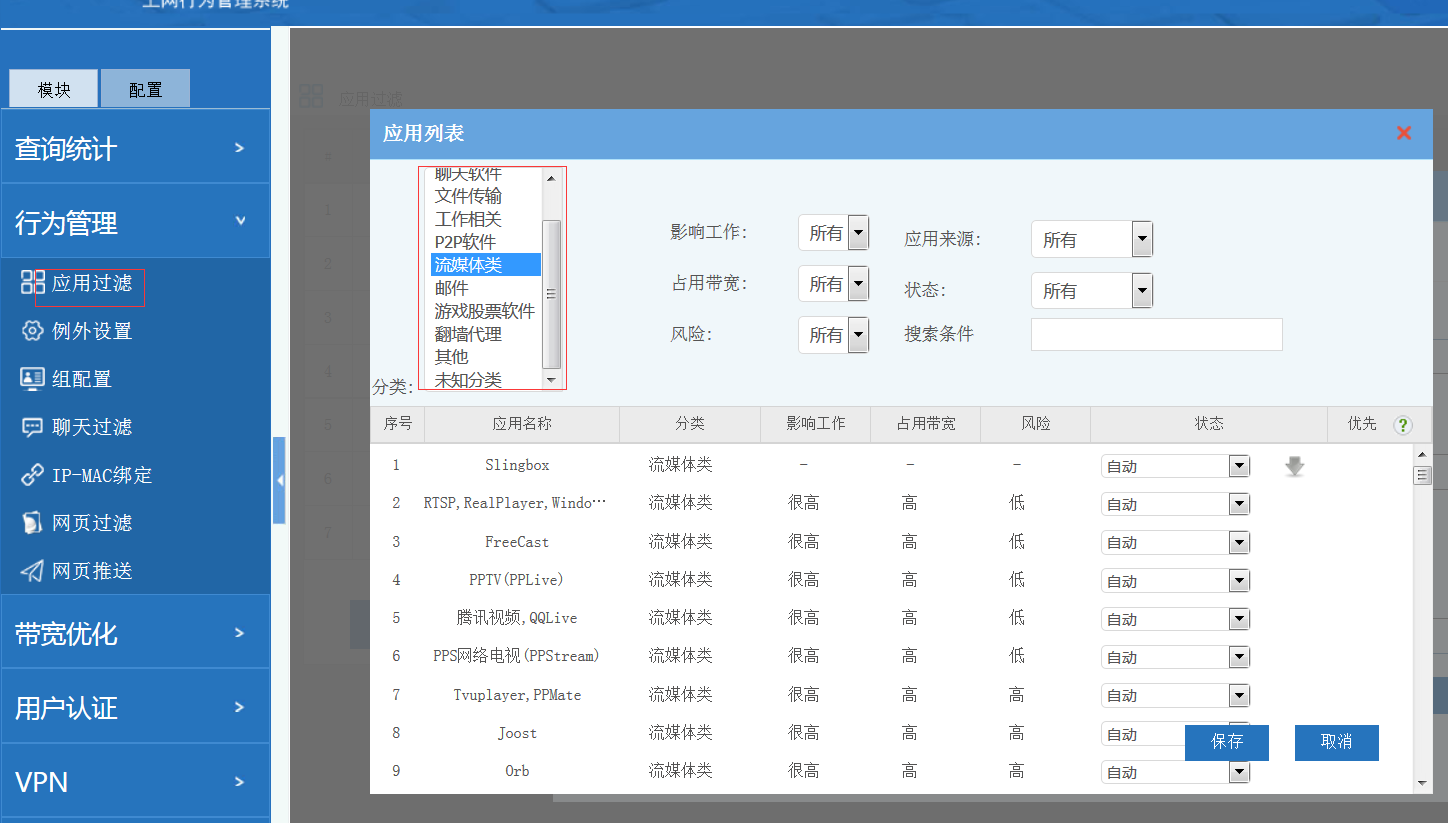Open the 影响工作 dropdown filter
The image size is (1448, 823).
click(x=833, y=233)
